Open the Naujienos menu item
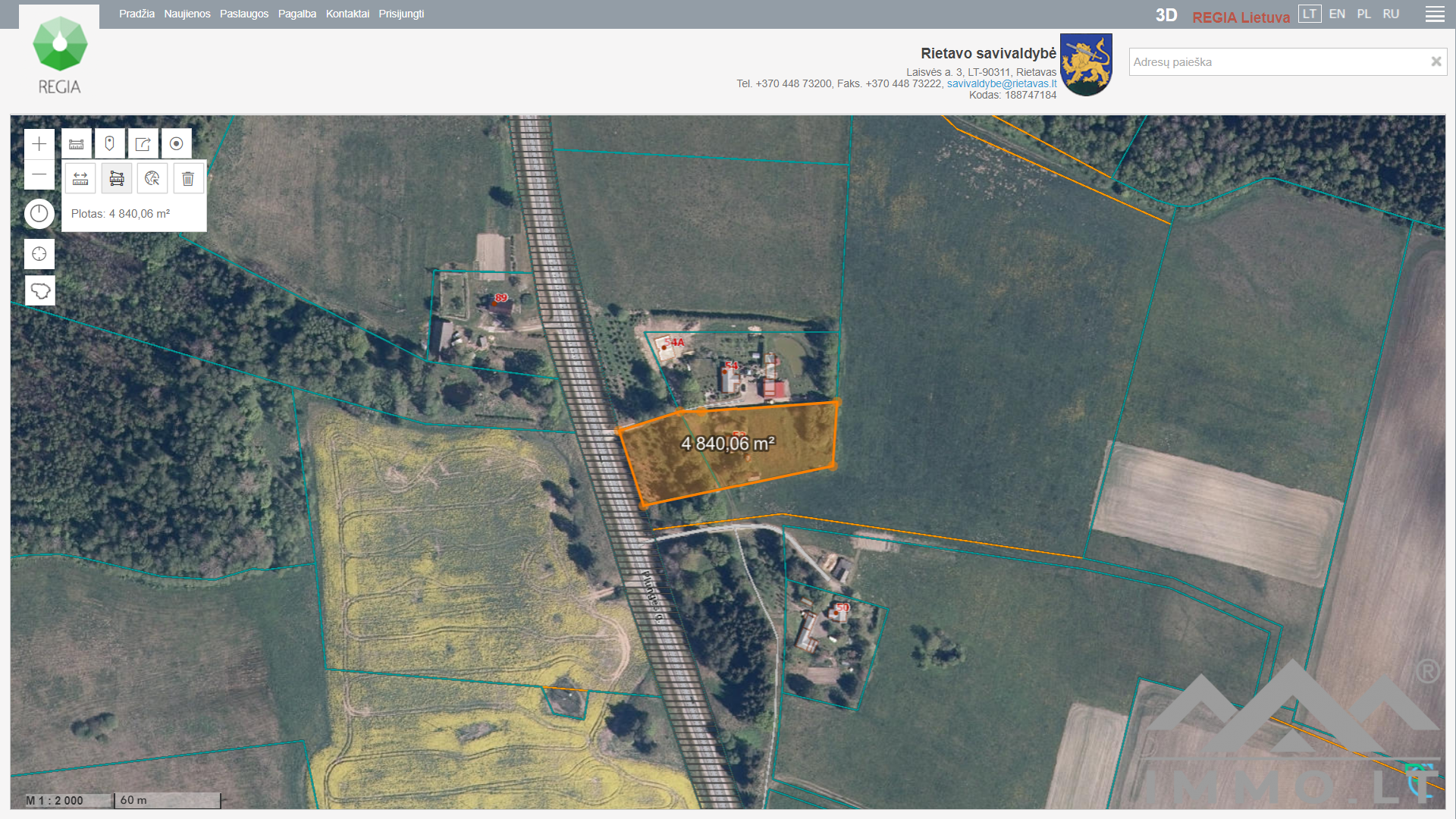Image resolution: width=1456 pixels, height=819 pixels. click(187, 14)
